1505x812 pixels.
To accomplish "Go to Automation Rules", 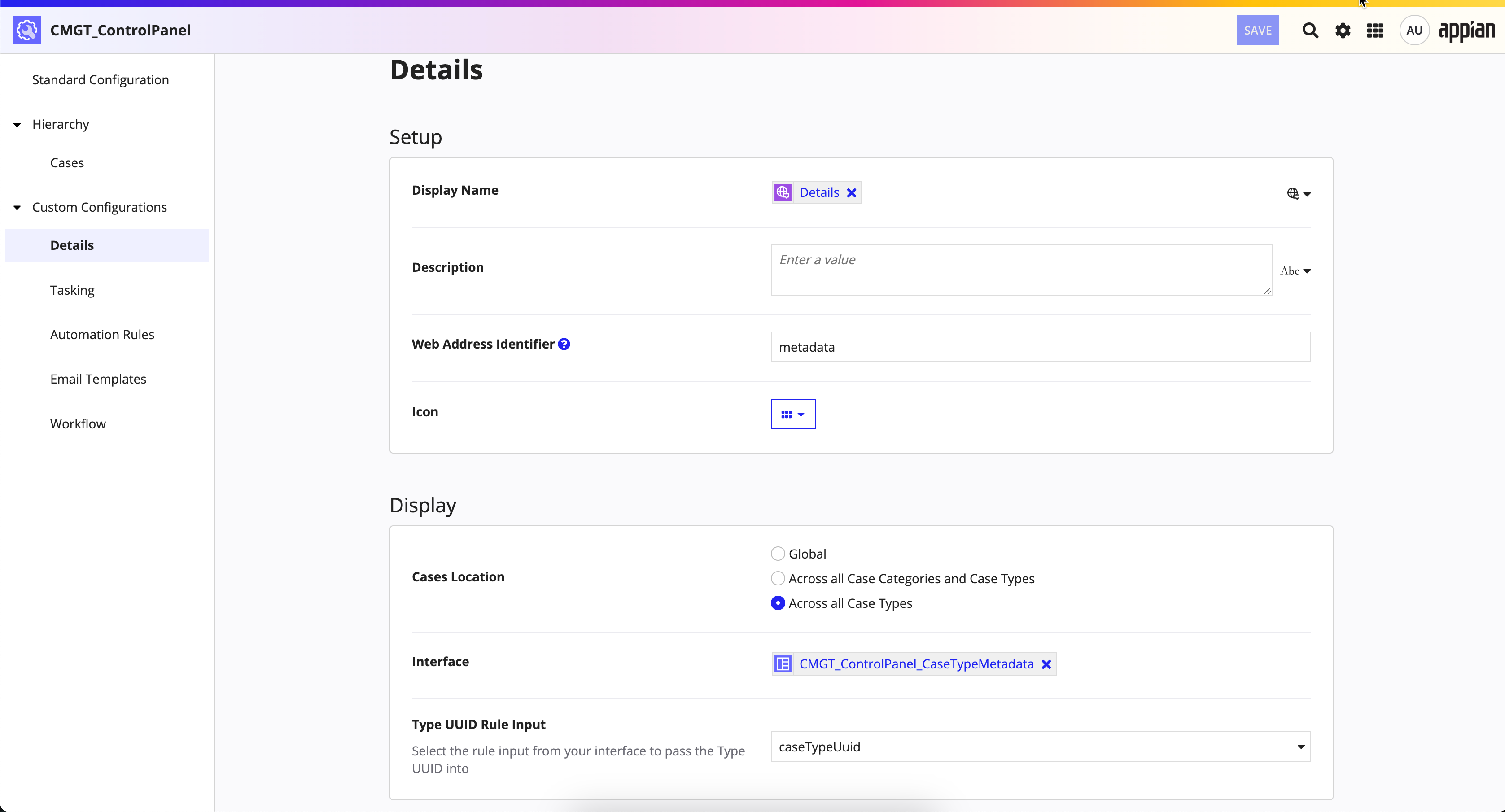I will [x=102, y=334].
